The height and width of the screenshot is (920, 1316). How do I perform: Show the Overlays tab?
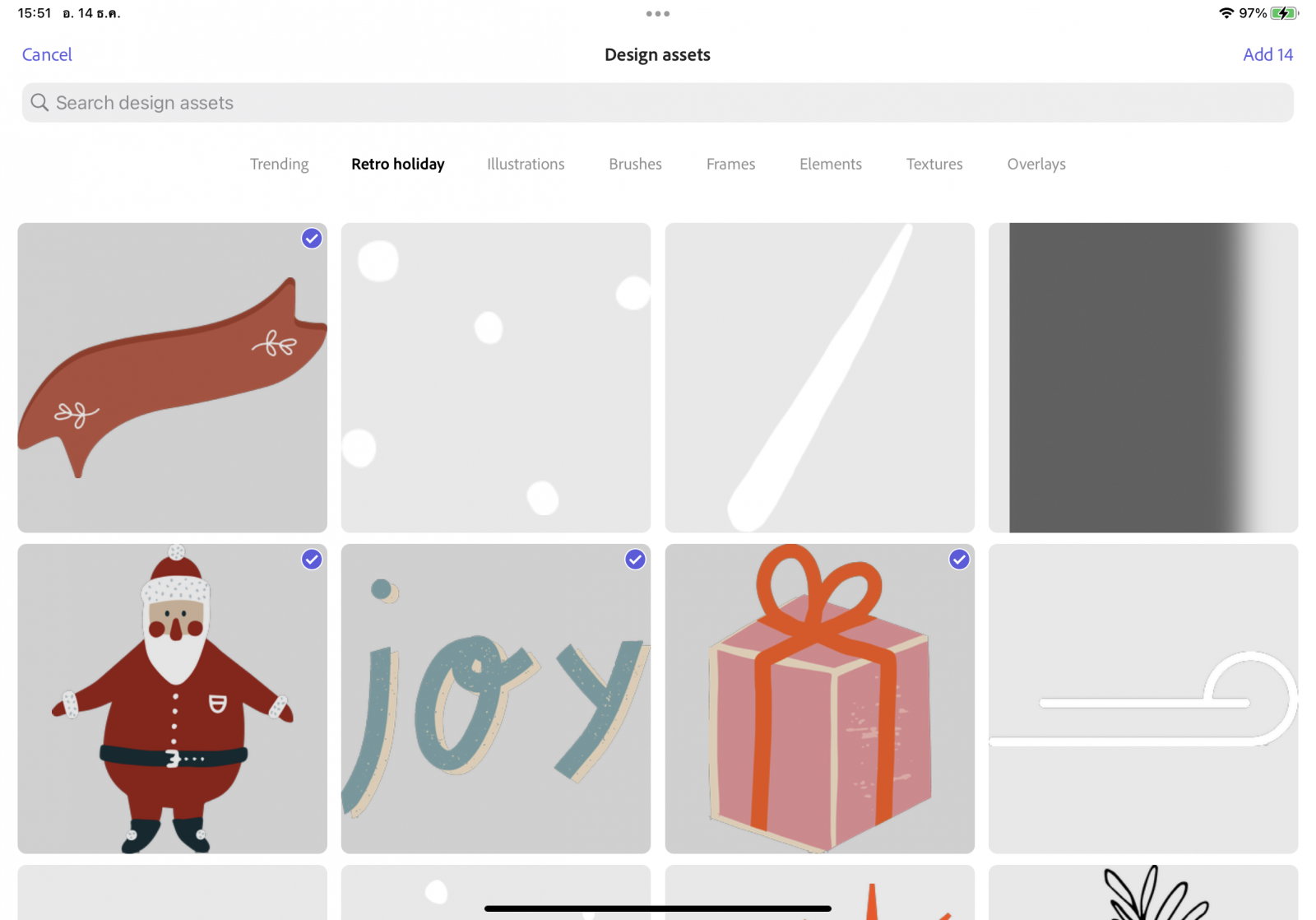coord(1036,164)
